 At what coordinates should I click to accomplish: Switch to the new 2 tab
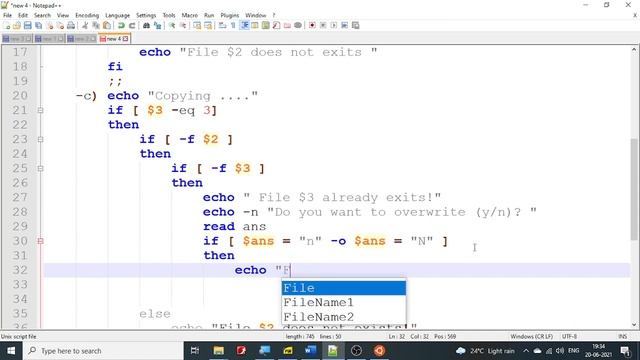click(82, 39)
